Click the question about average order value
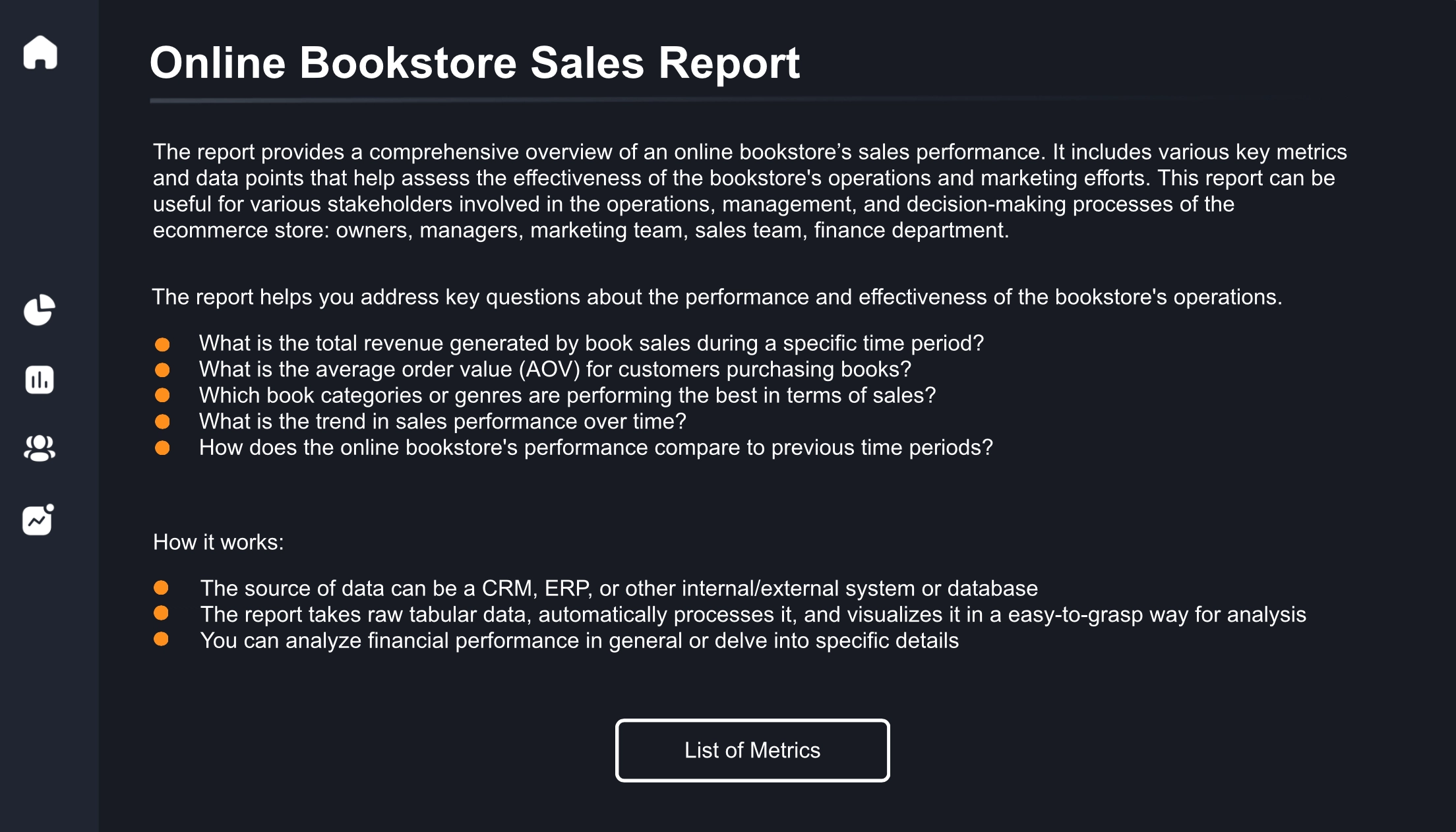This screenshot has height=832, width=1456. [556, 370]
